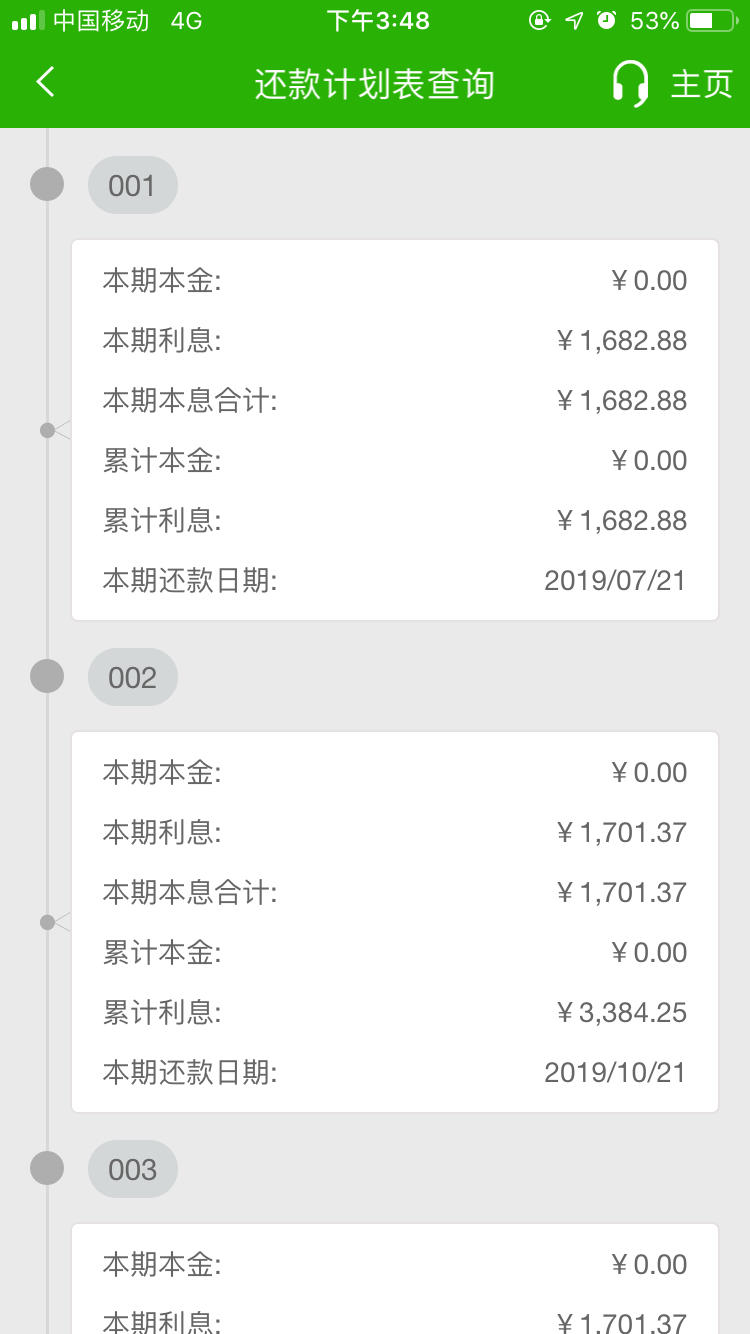Tap the large timeline dot beside 002
Image resolution: width=750 pixels, height=1334 pixels.
[47, 676]
